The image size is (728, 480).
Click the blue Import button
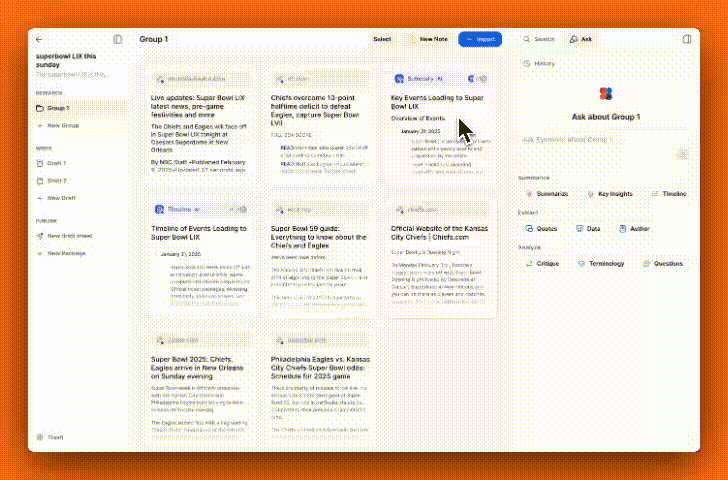pos(480,39)
